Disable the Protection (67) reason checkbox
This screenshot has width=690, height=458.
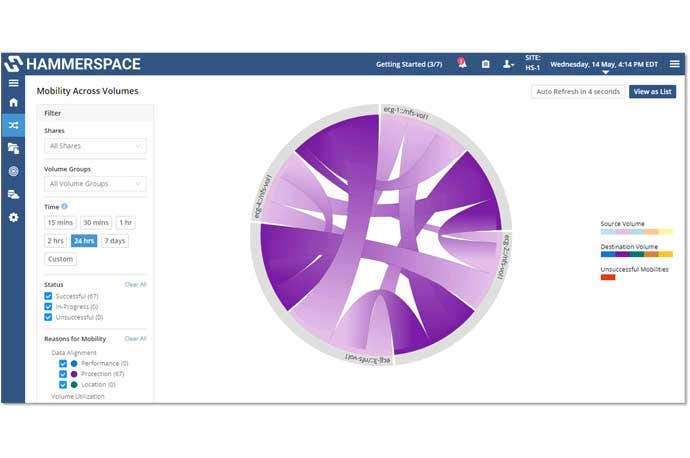[x=63, y=374]
